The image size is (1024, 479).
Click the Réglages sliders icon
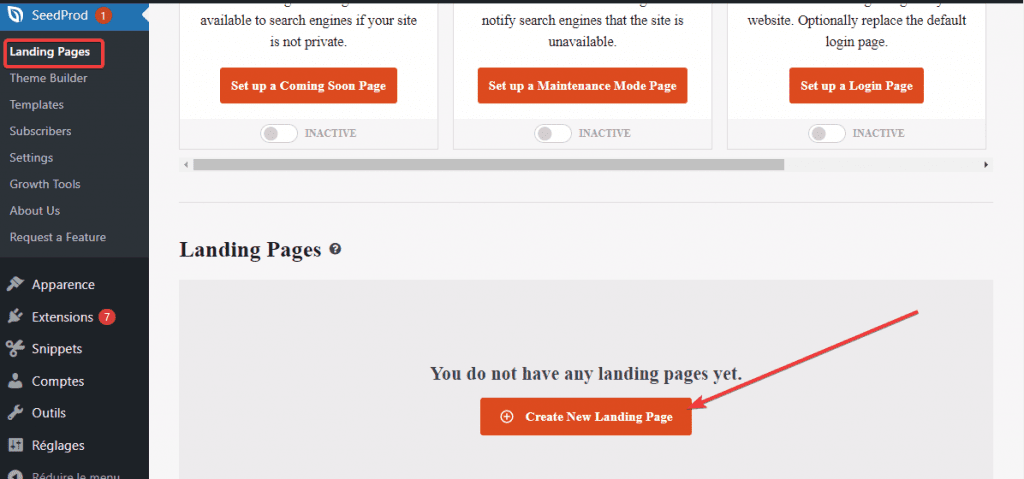pyautogui.click(x=15, y=445)
